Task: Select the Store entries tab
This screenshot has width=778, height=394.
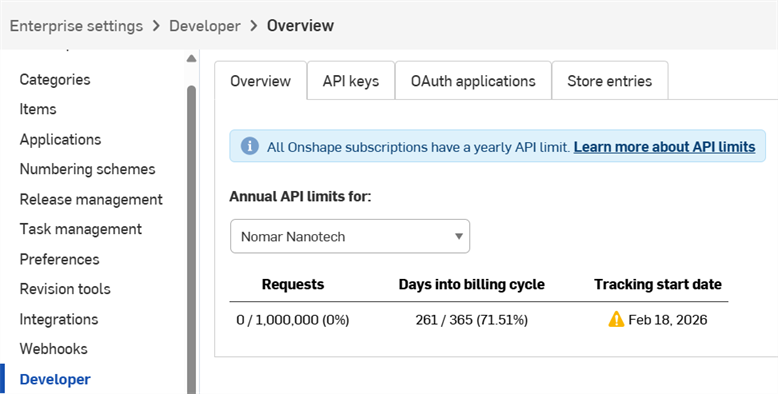Action: point(610,81)
